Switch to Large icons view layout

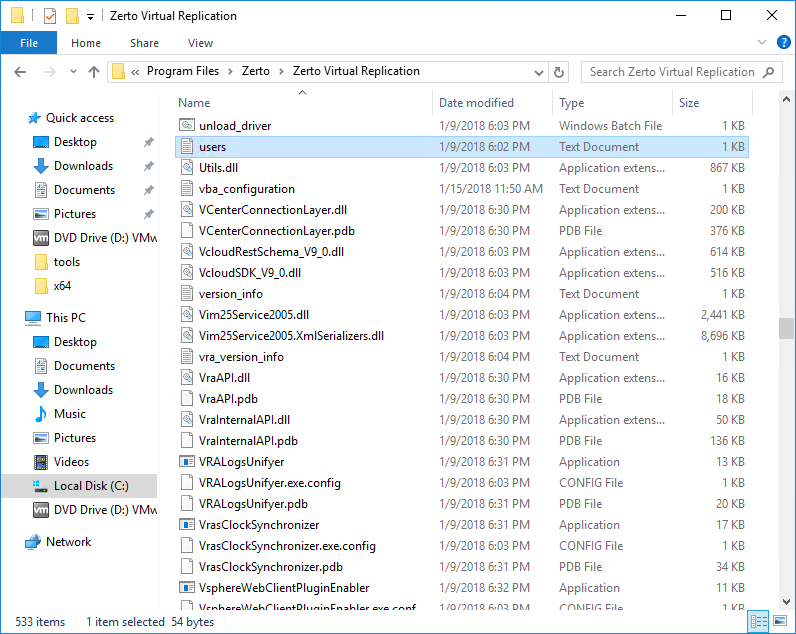point(780,621)
